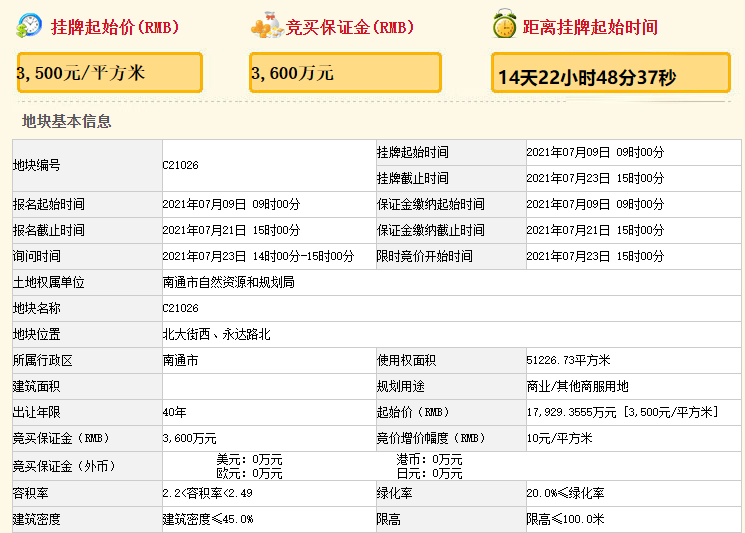Select the 10元/平方米 increment value

(559, 438)
